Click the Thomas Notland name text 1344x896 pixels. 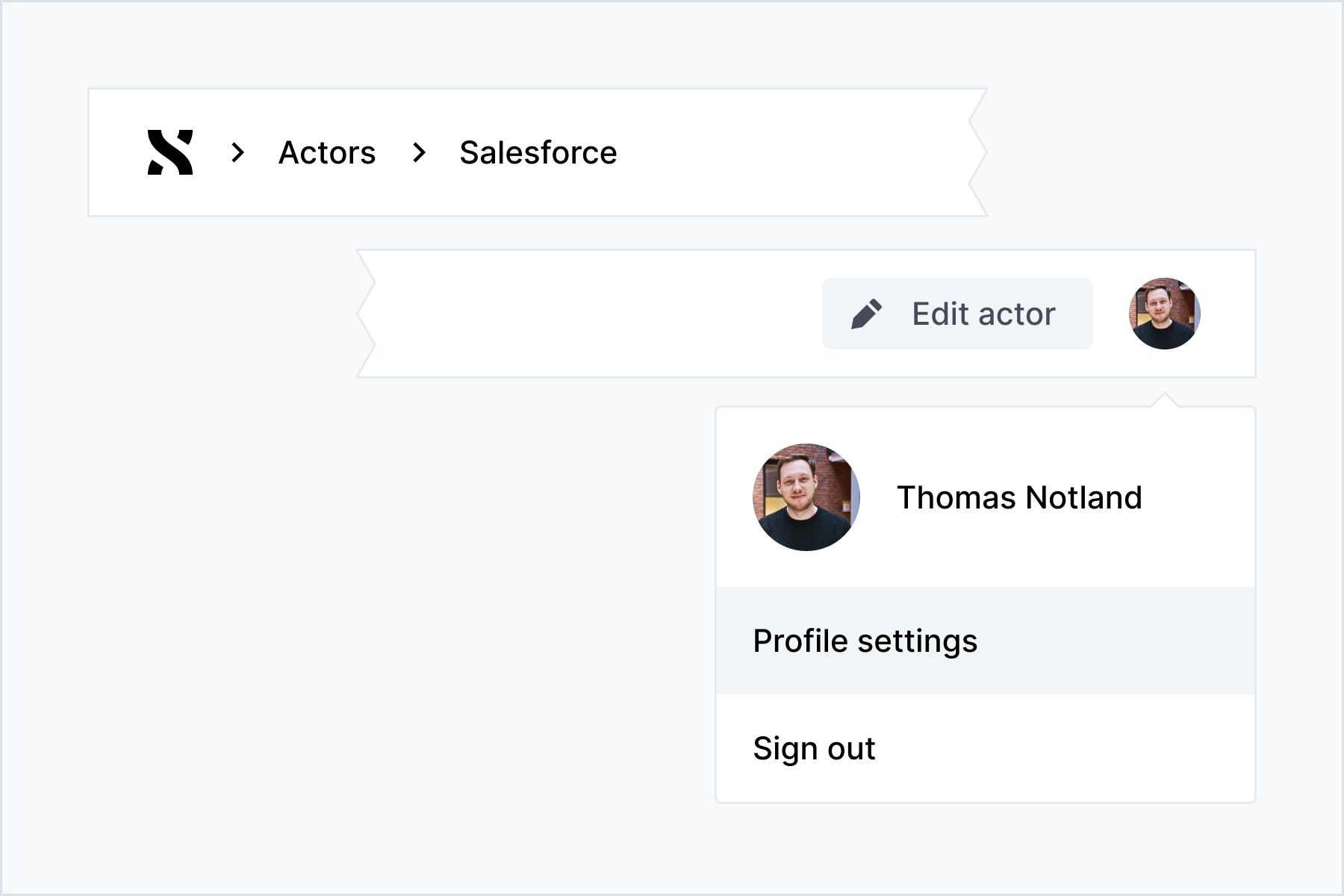[x=1018, y=497]
